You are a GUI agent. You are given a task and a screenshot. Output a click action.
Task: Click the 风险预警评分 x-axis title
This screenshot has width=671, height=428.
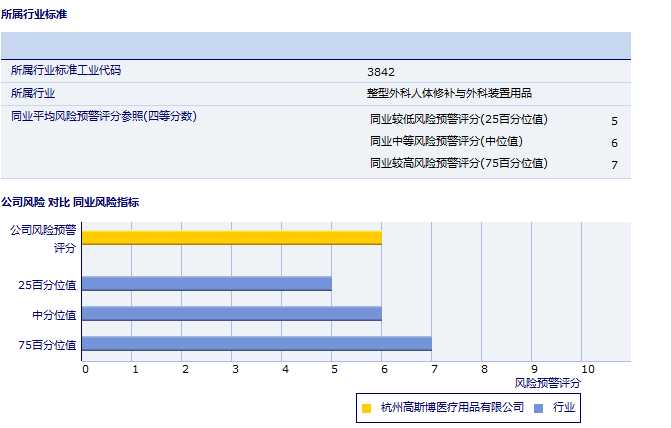coord(548,383)
